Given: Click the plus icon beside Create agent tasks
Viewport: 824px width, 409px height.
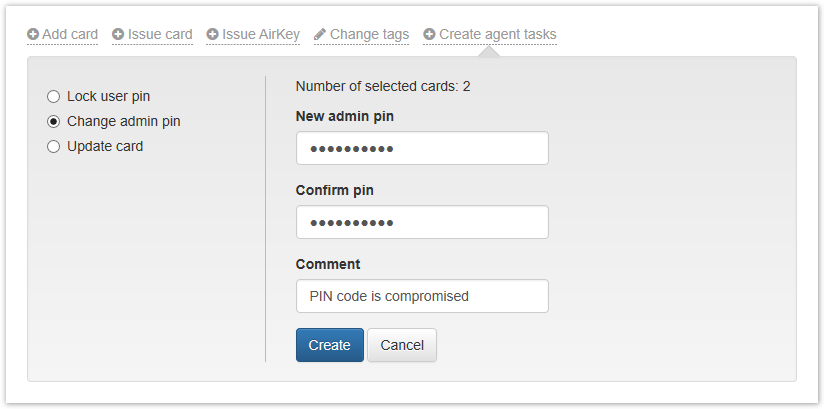Looking at the screenshot, I should (x=429, y=34).
